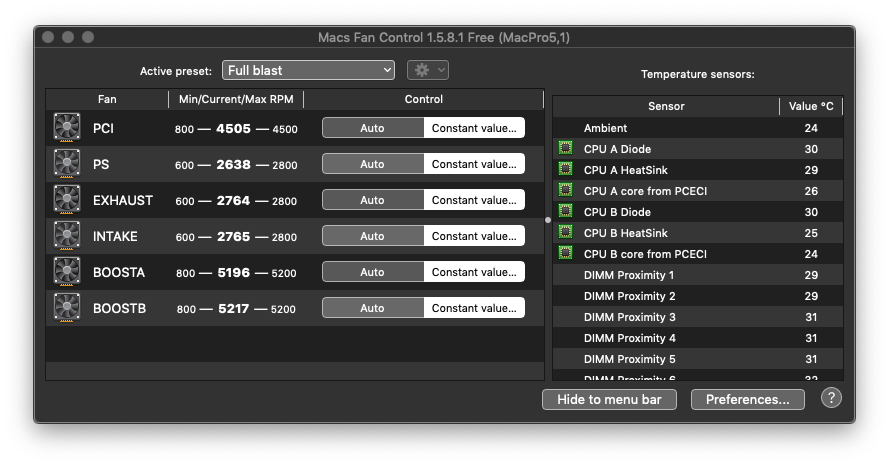Image resolution: width=889 pixels, height=465 pixels.
Task: Open the Active preset Full blast dropdown
Action: [x=308, y=70]
